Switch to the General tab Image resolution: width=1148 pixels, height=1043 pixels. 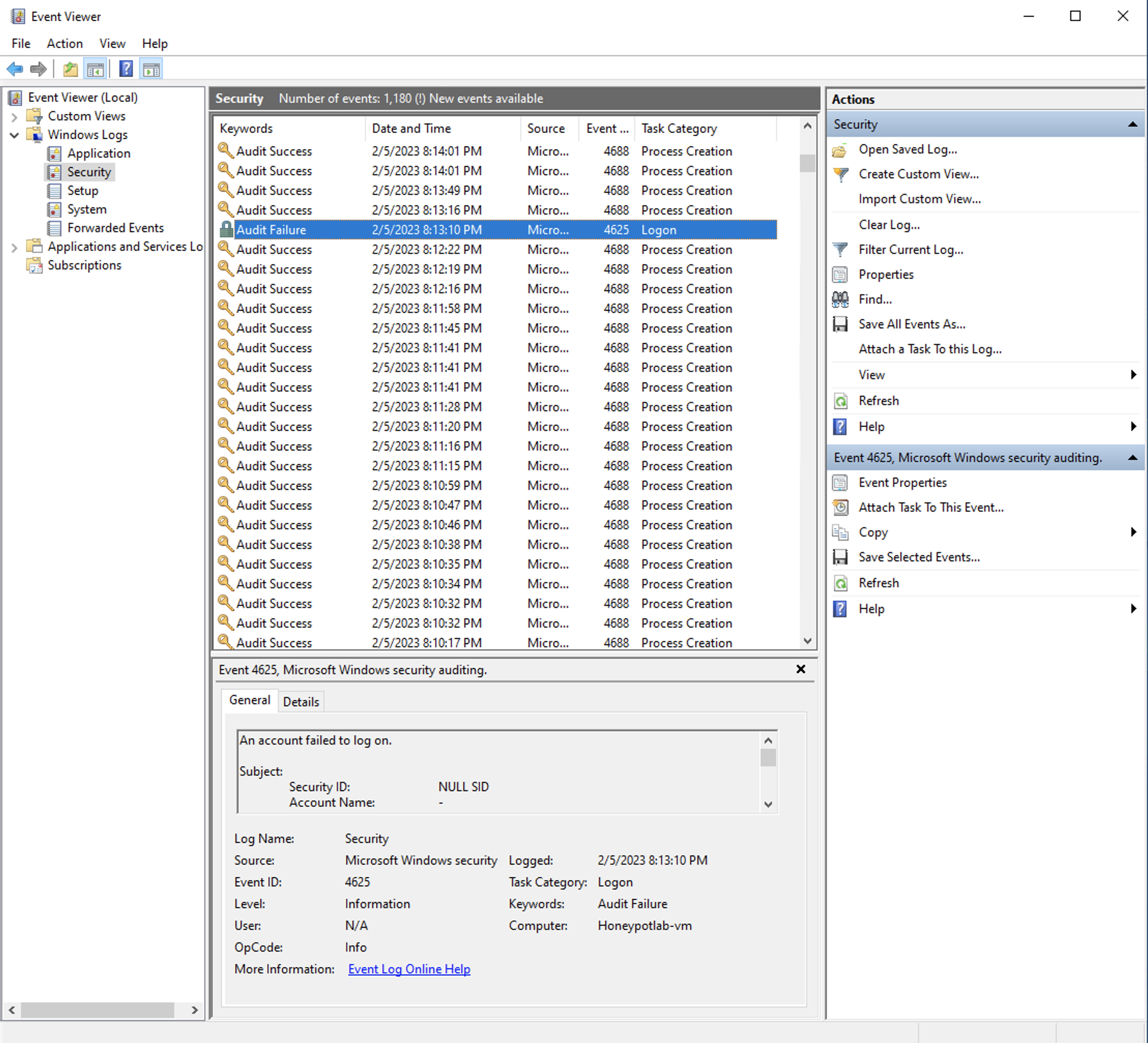click(x=249, y=700)
